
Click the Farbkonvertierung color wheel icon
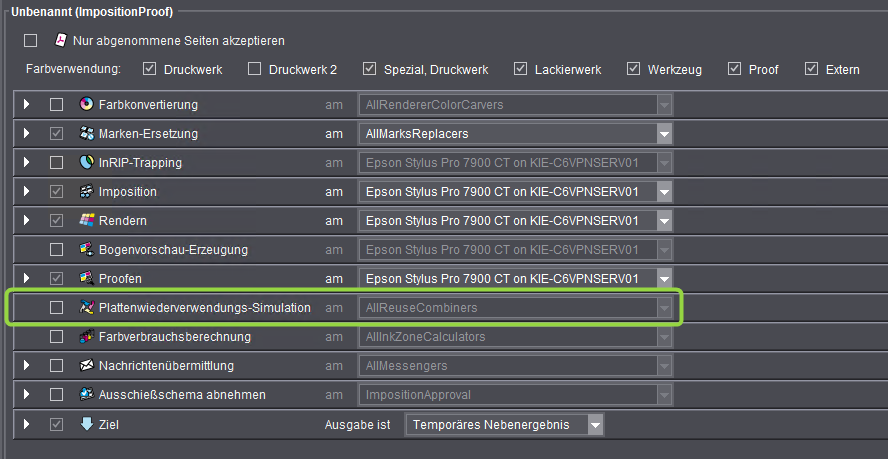86,105
